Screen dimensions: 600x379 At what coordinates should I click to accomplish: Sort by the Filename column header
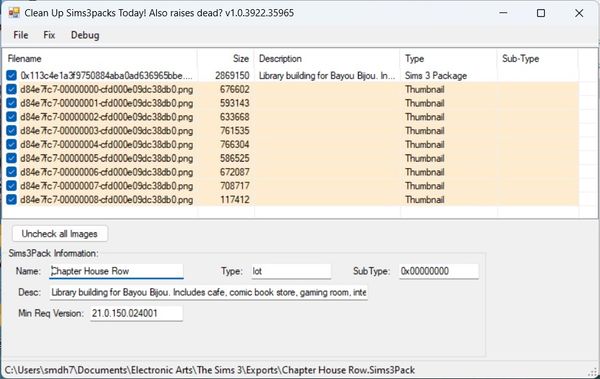click(100, 59)
